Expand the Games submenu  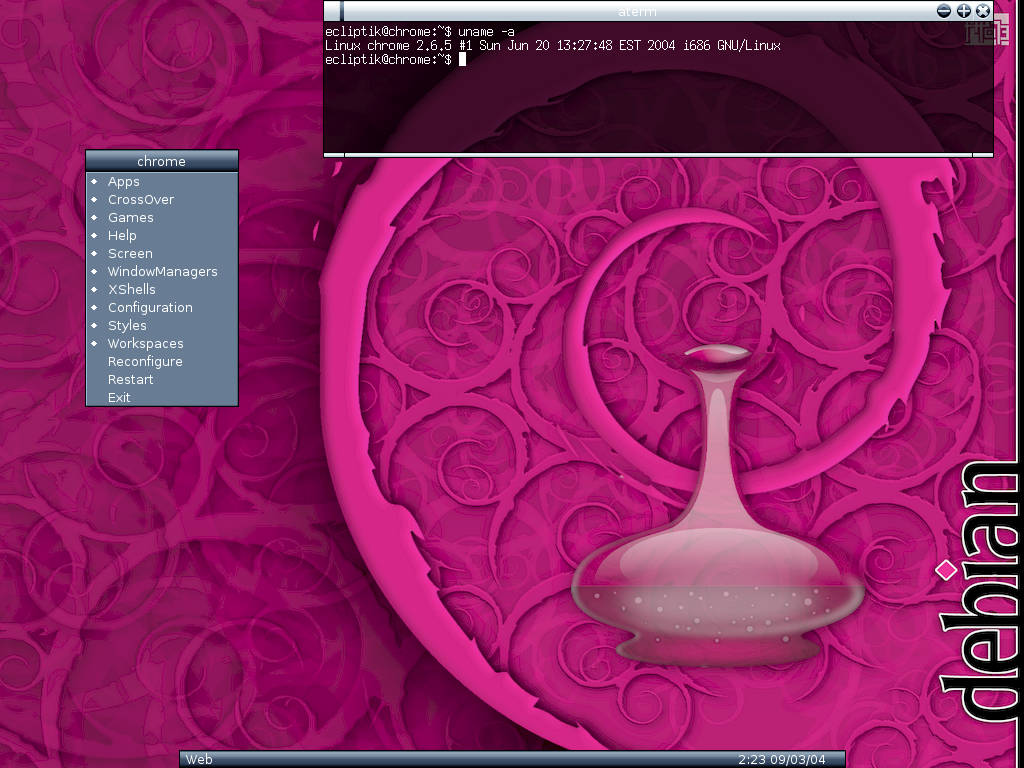pos(131,217)
